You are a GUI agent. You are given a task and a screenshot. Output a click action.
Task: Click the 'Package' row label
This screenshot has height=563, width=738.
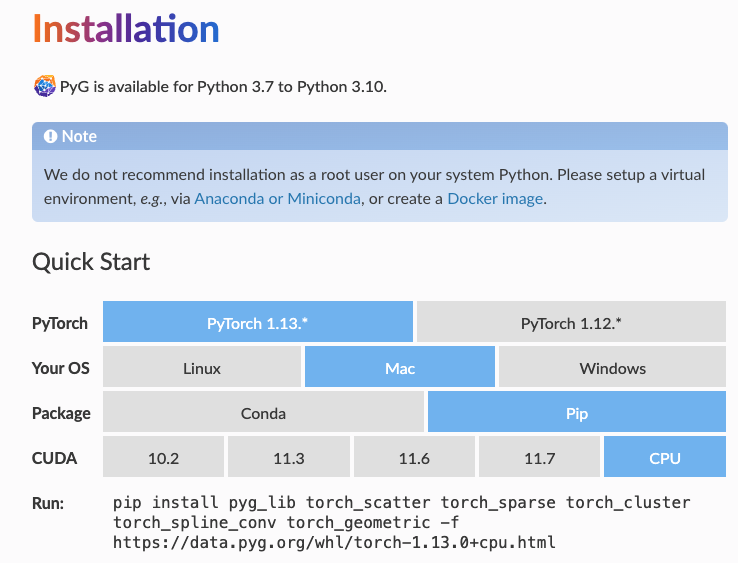(61, 413)
